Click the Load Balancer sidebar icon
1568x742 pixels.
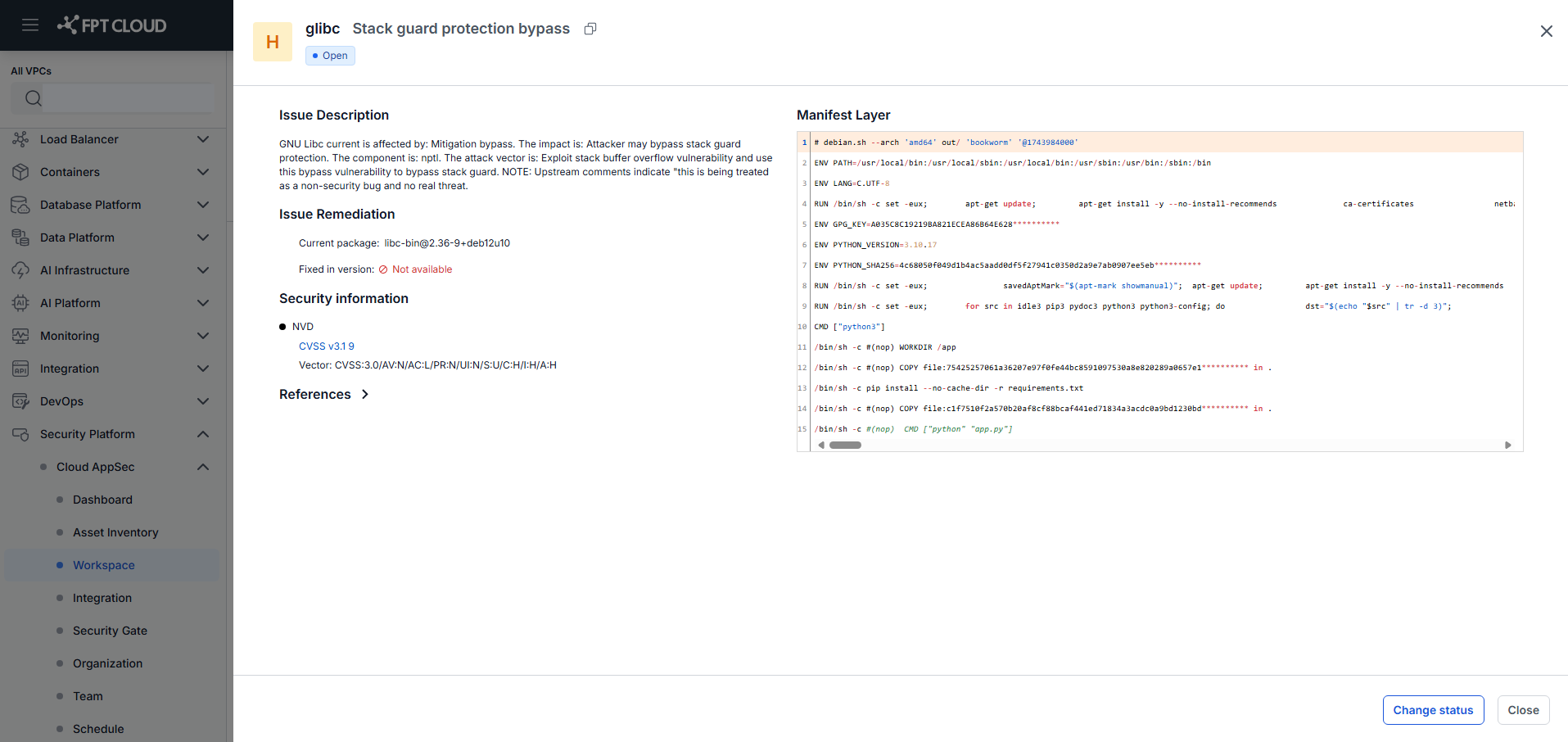pos(20,139)
